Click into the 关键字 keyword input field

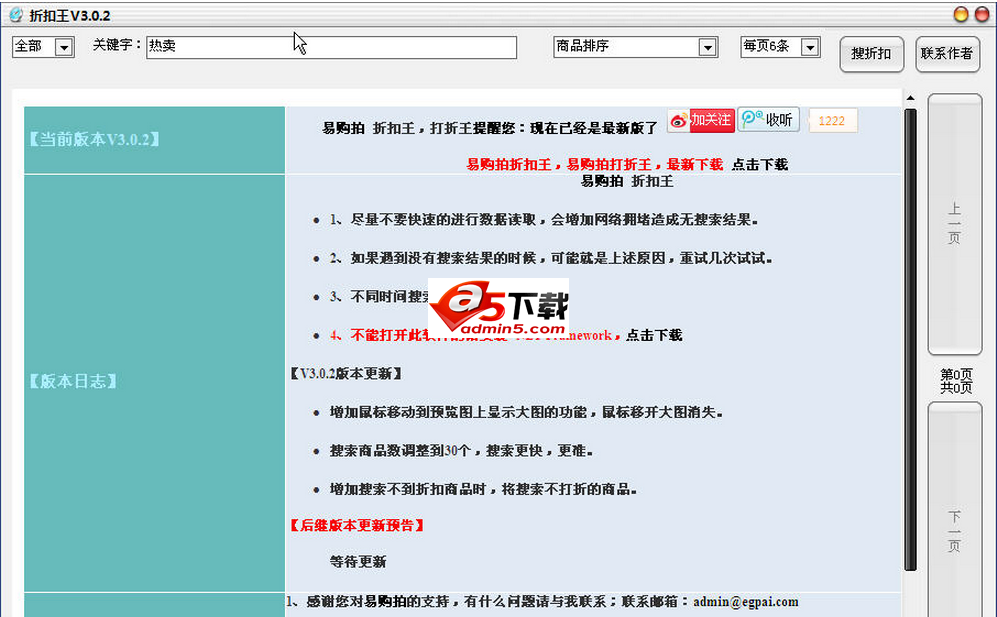click(x=331, y=47)
